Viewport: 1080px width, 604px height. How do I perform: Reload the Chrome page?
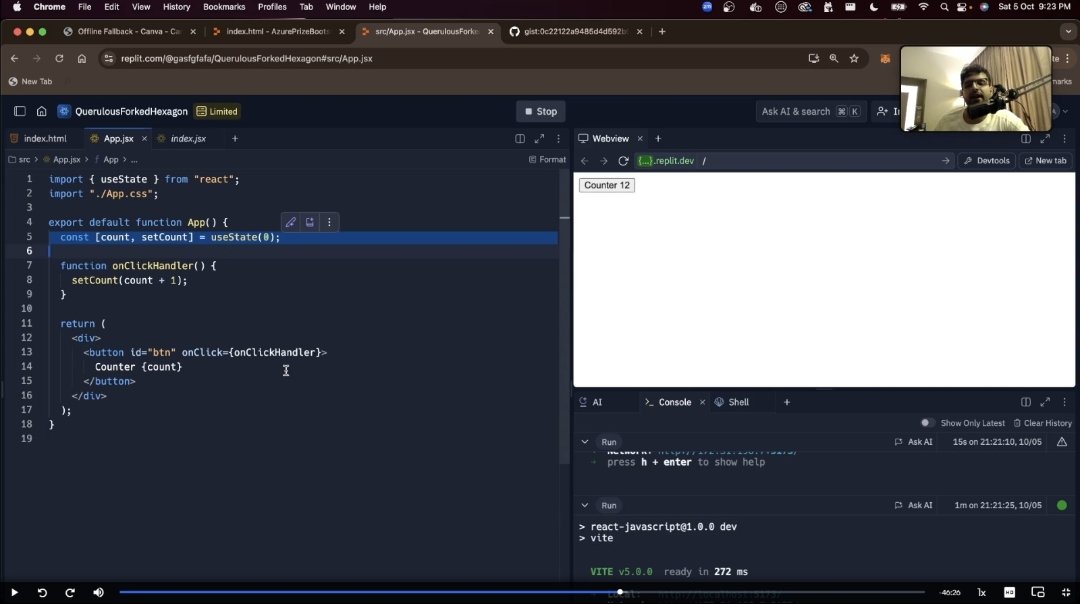(59, 59)
